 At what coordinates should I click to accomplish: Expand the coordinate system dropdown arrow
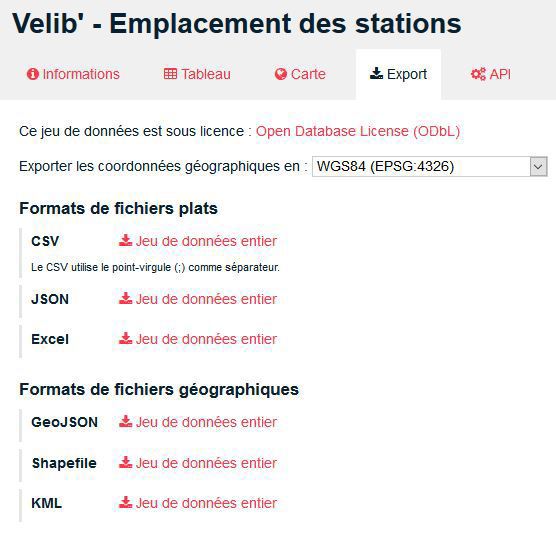(x=538, y=166)
